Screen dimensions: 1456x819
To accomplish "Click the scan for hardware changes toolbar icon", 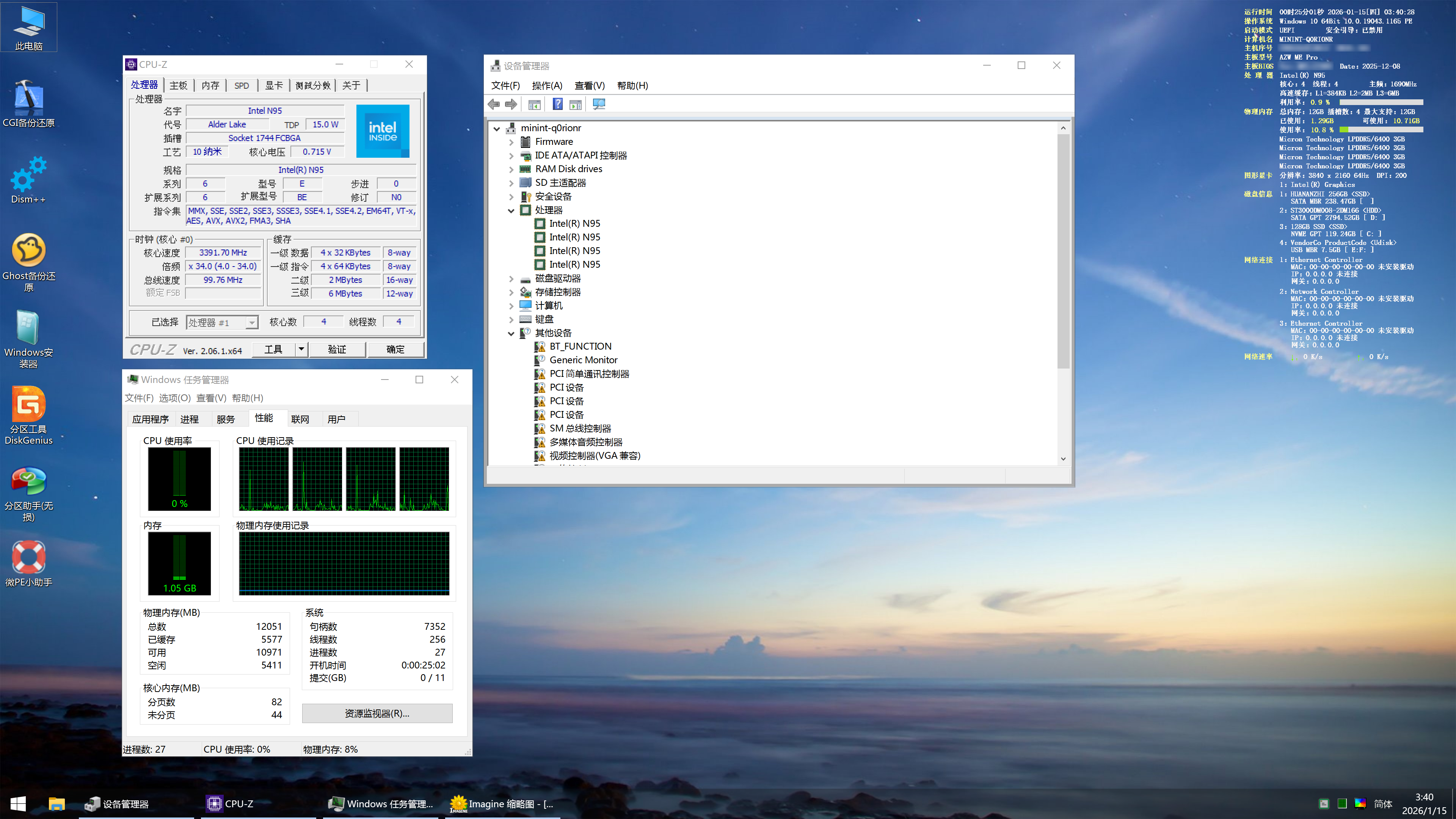I will [599, 104].
